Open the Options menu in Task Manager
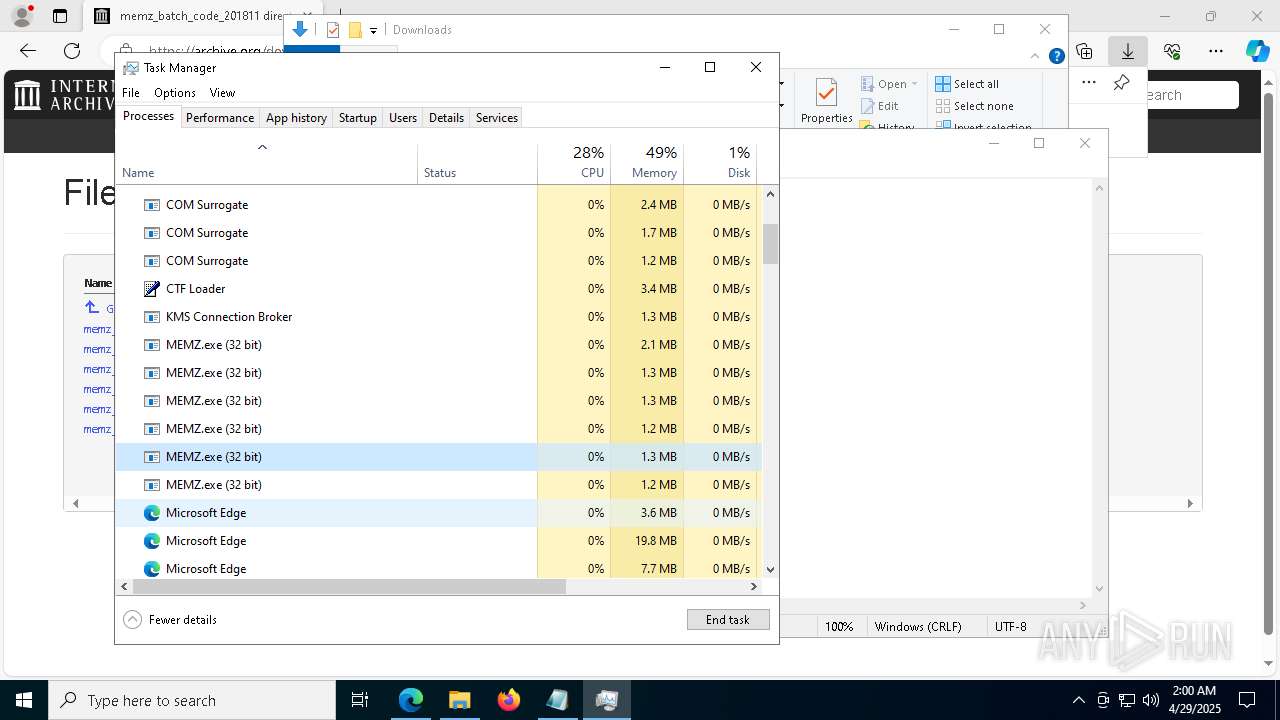The image size is (1280, 720). pyautogui.click(x=175, y=92)
